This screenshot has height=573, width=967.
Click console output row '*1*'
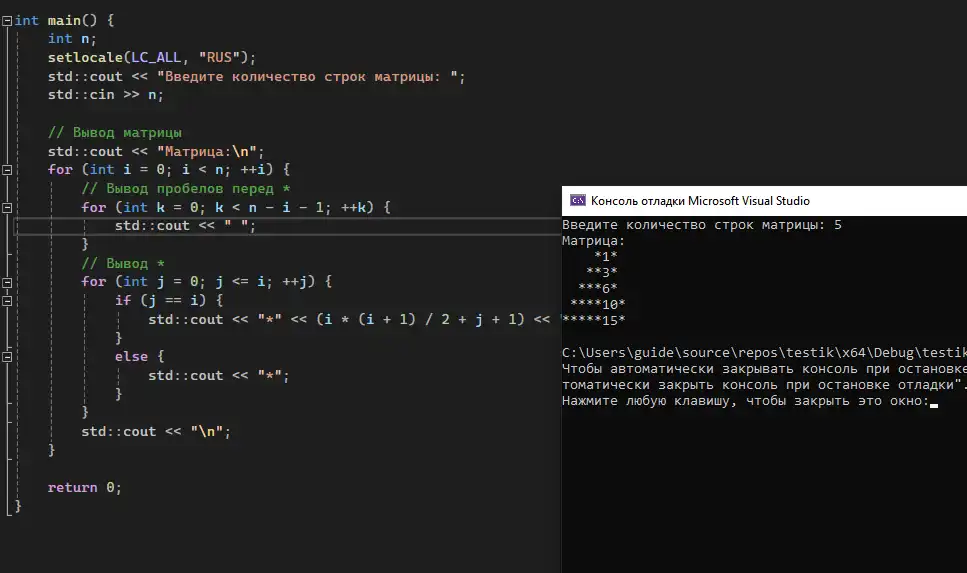click(606, 257)
